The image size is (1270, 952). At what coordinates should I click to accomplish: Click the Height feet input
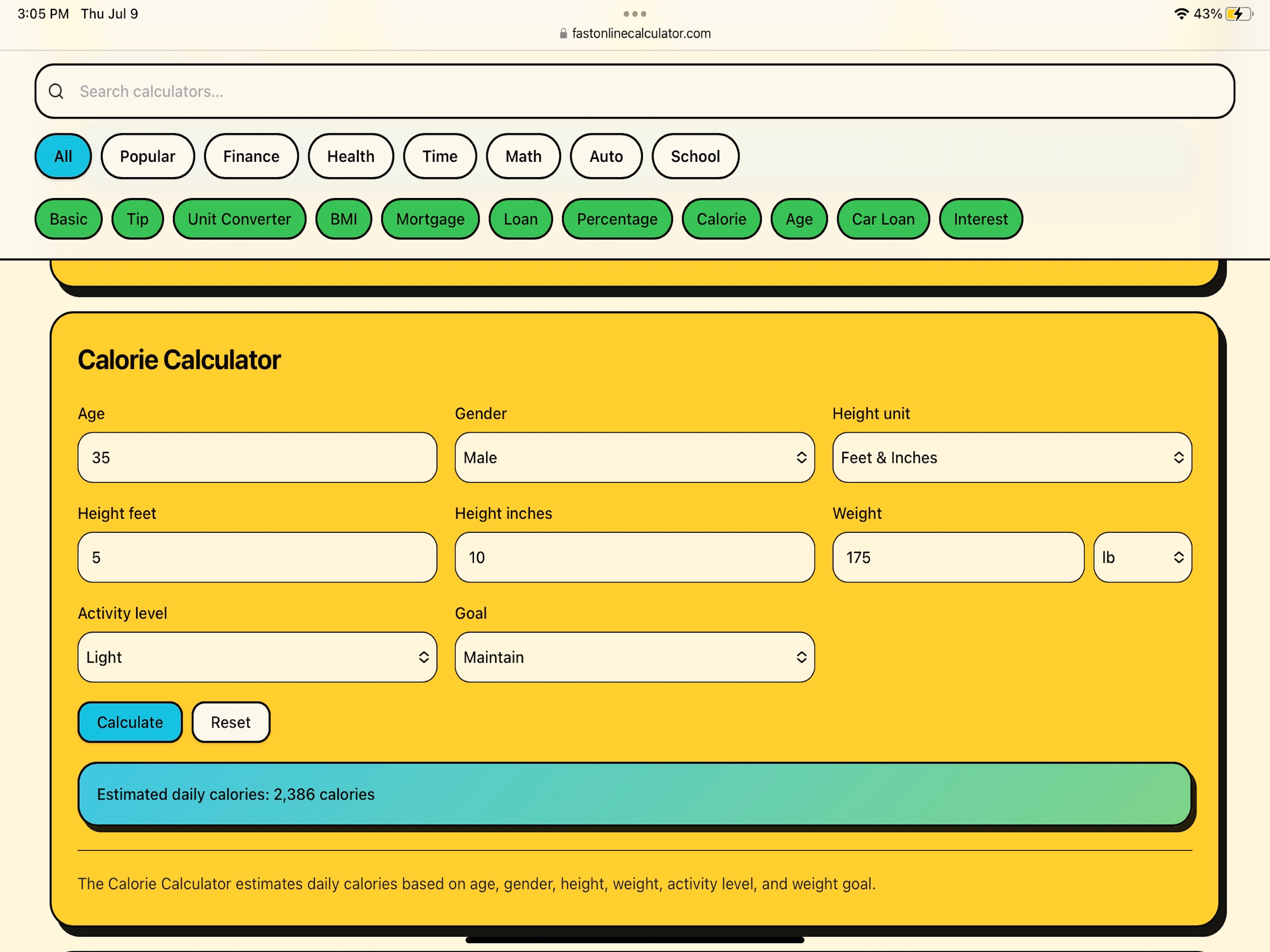click(257, 557)
